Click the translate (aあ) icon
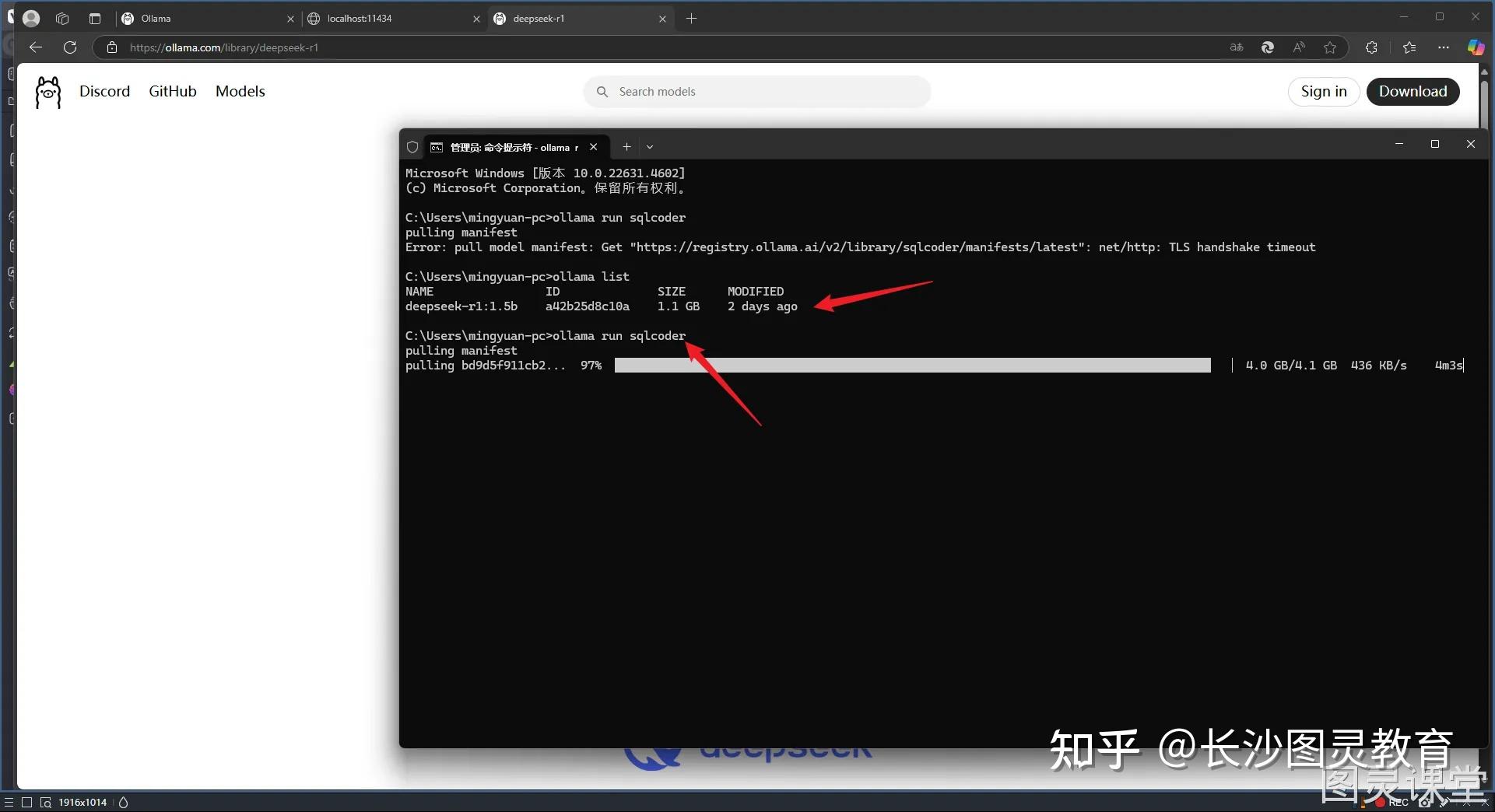The width and height of the screenshot is (1495, 812). (x=1236, y=47)
